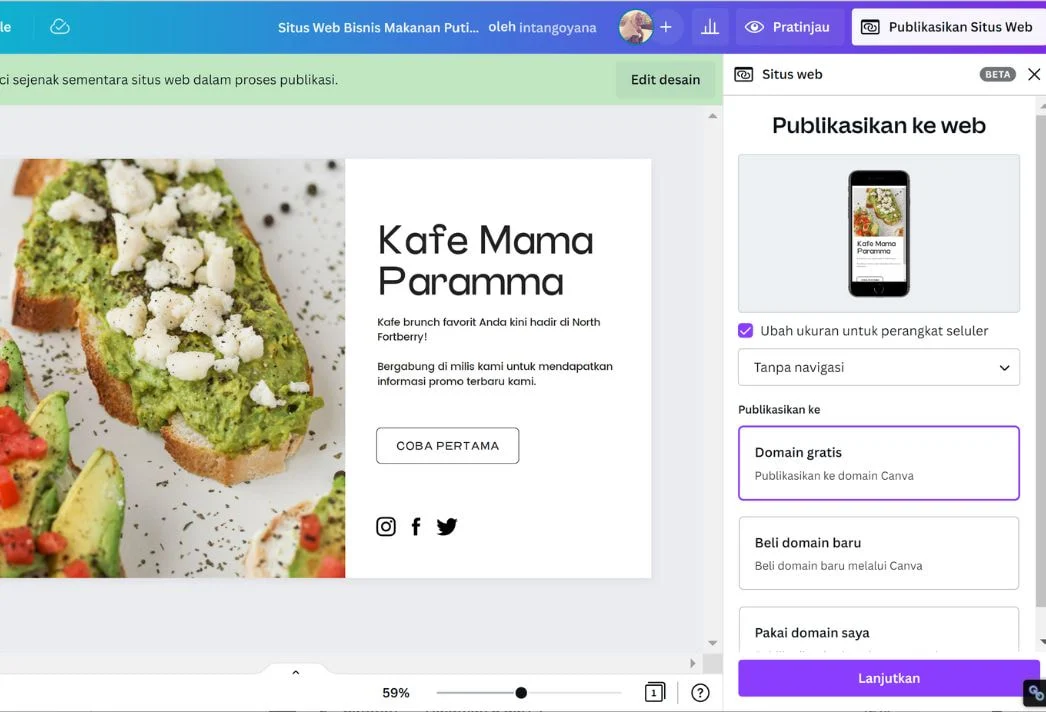The image size is (1046, 712).
Task: Open the Tanpa navigasi dropdown
Action: (879, 367)
